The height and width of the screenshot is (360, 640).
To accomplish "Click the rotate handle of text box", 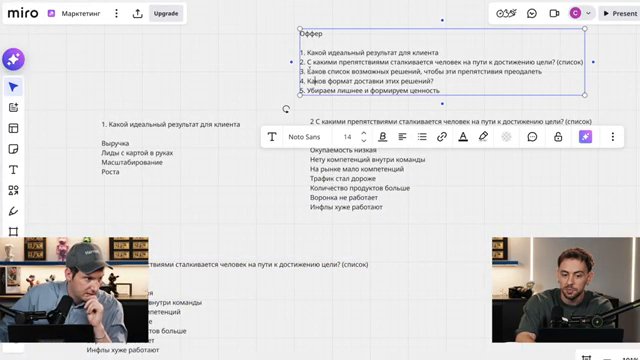I will pyautogui.click(x=286, y=109).
